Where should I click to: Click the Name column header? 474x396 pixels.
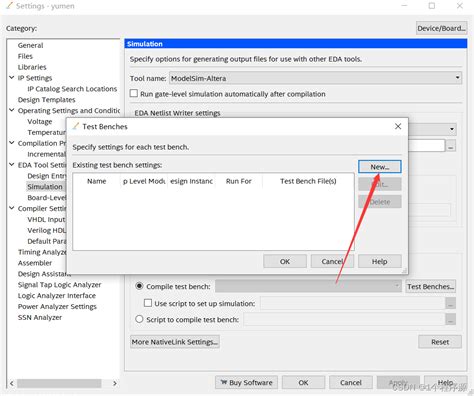coord(97,181)
